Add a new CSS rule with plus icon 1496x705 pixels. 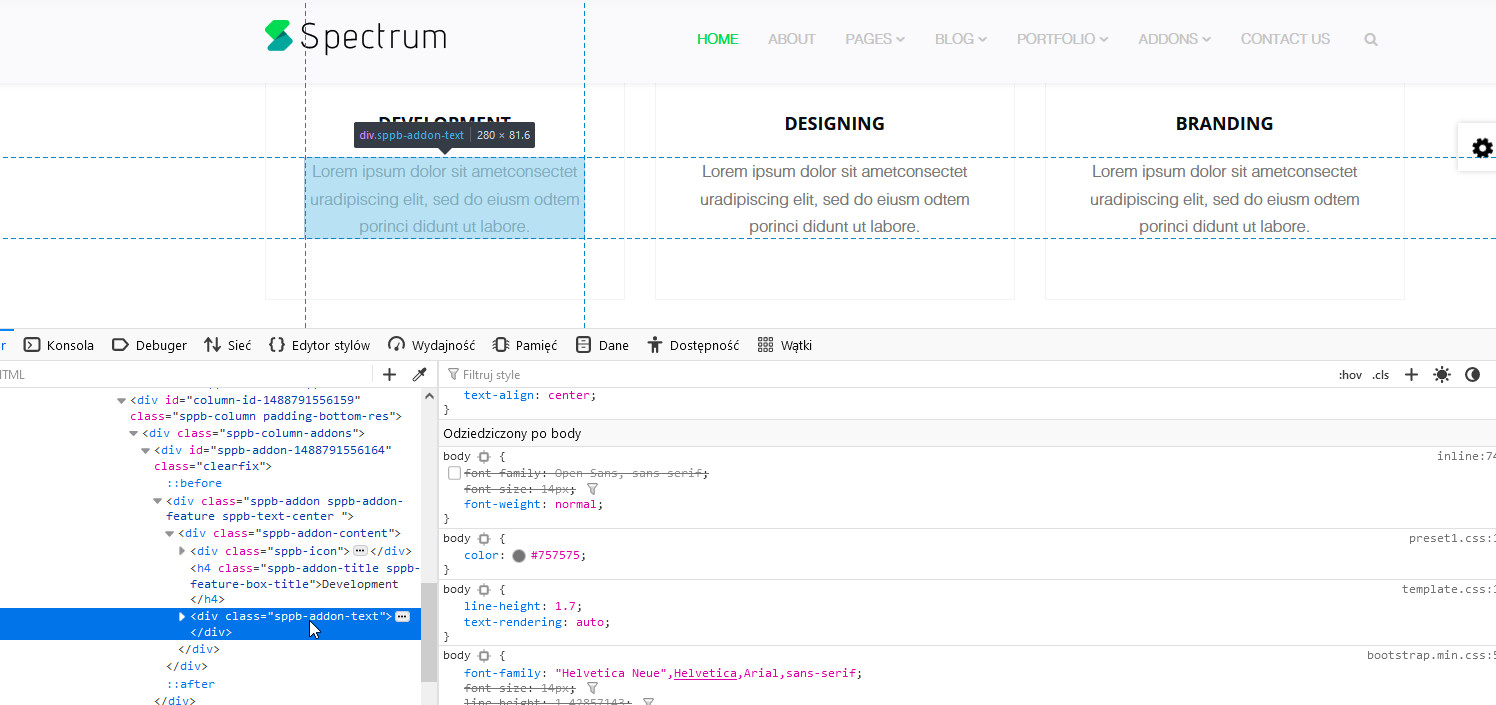[x=1411, y=374]
